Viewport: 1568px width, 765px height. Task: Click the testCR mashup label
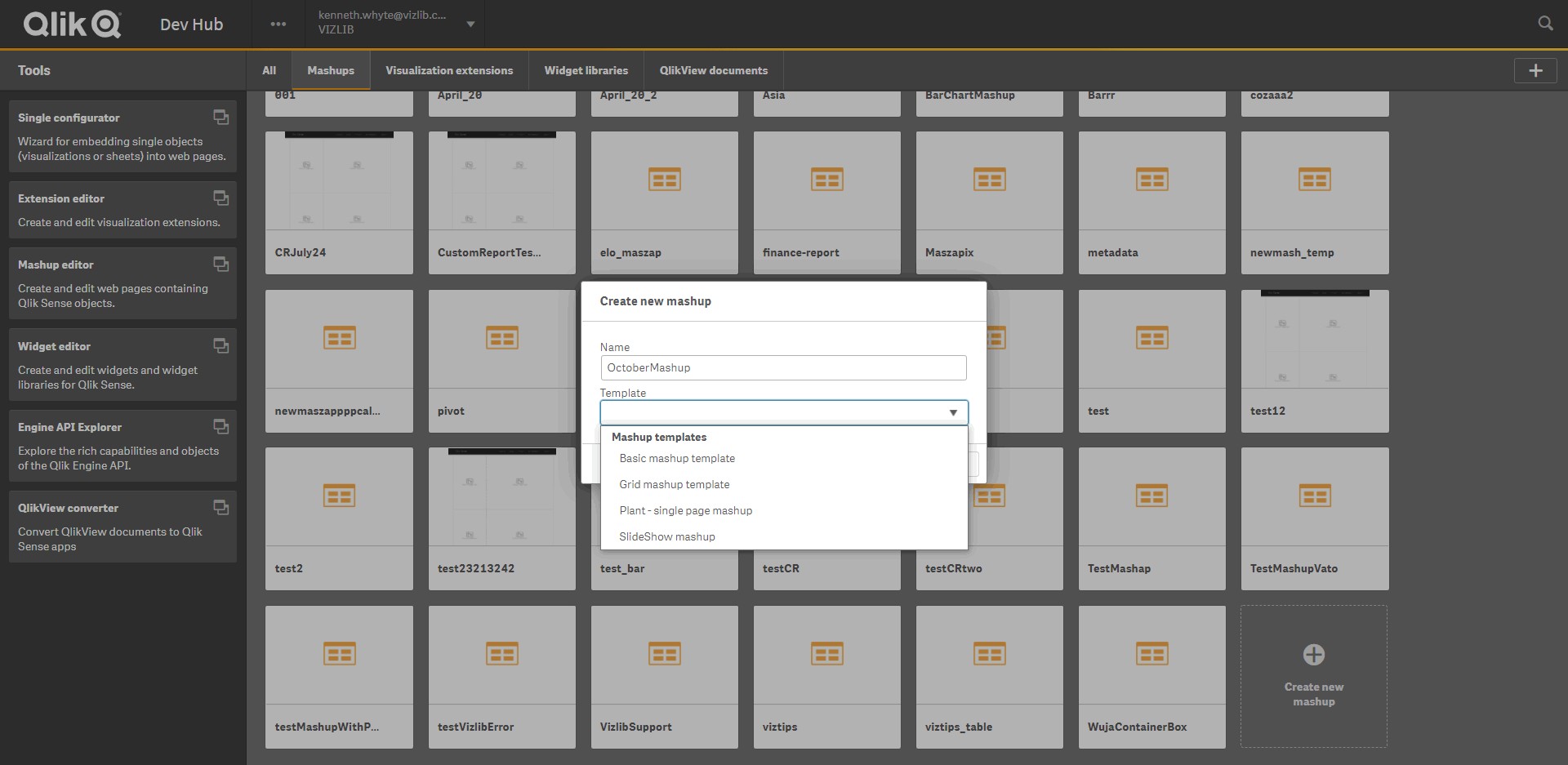[x=781, y=569]
